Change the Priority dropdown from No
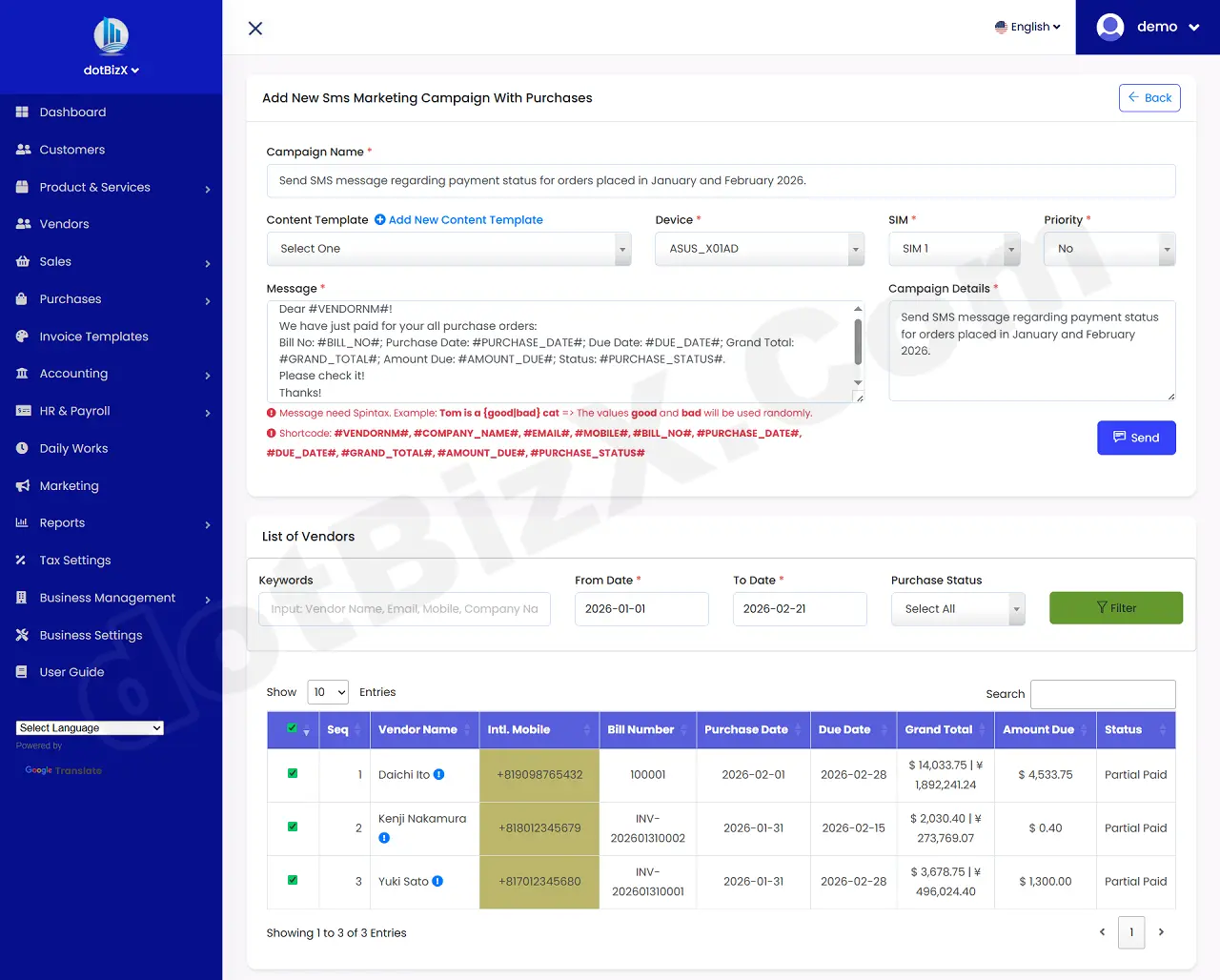Image resolution: width=1220 pixels, height=980 pixels. click(x=1108, y=248)
